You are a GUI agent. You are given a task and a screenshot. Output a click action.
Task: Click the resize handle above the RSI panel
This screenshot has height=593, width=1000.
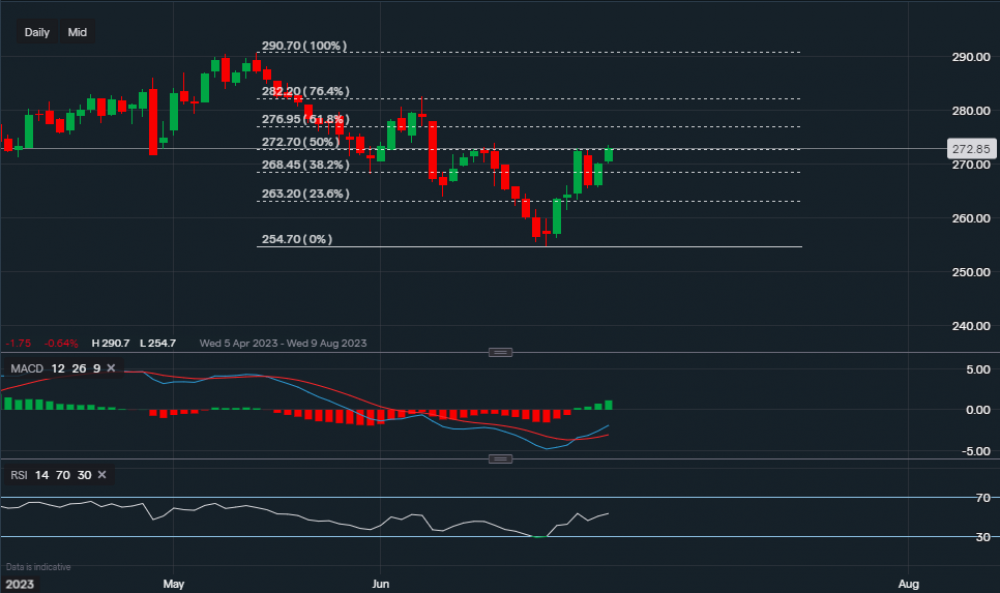(500, 458)
